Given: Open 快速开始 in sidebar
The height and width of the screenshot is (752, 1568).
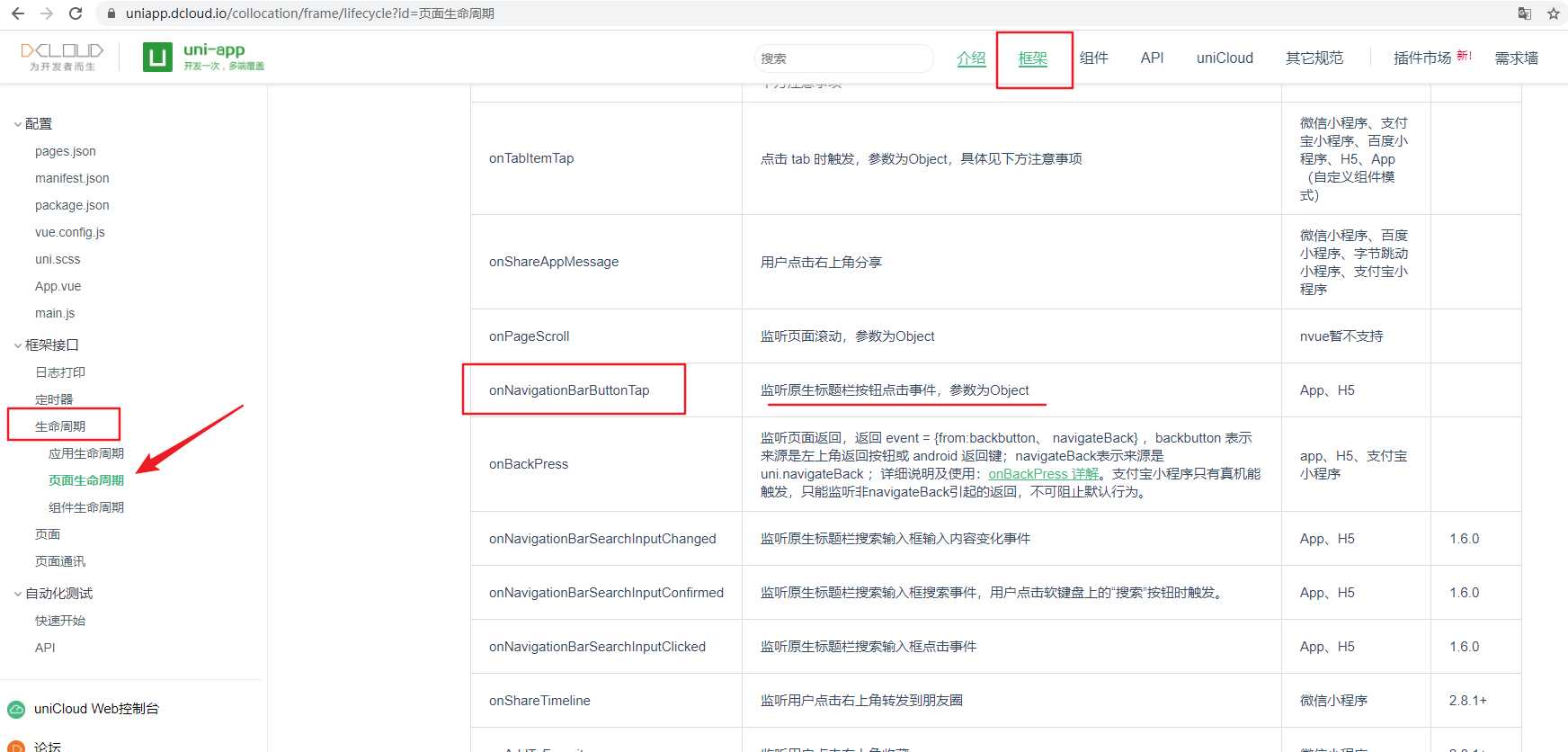Looking at the screenshot, I should tap(60, 621).
